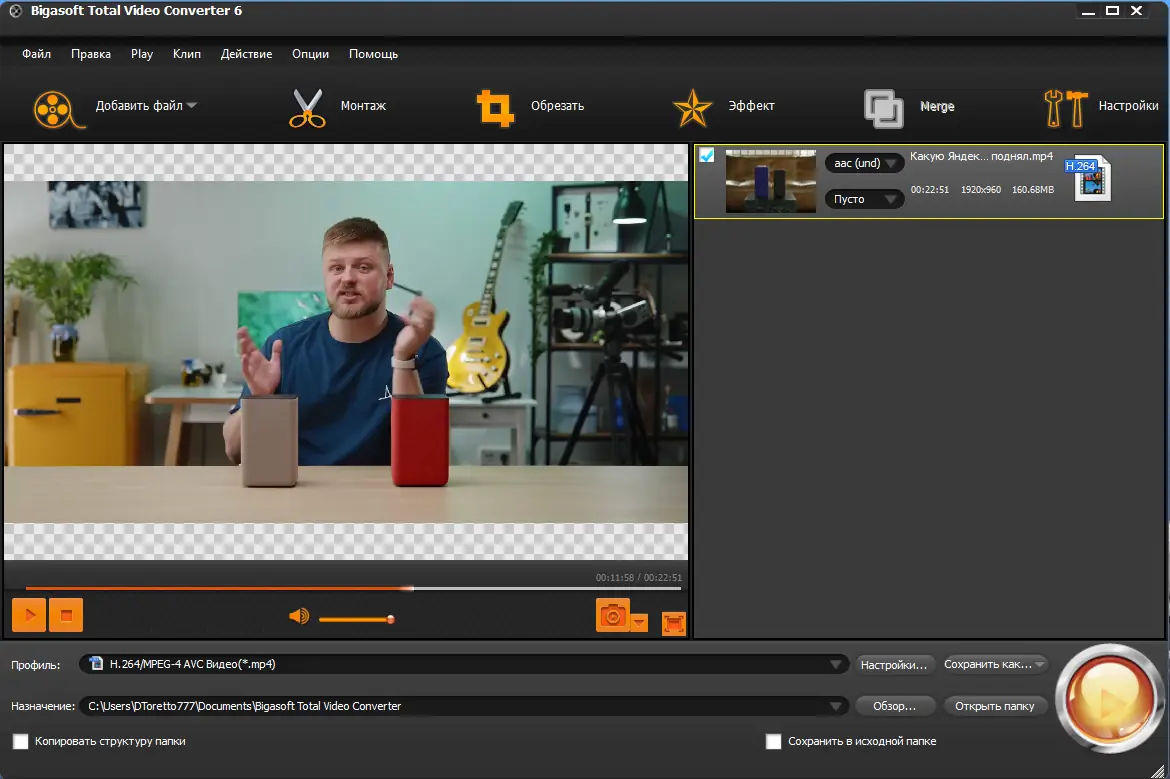The height and width of the screenshot is (779, 1170).
Task: Select the Crop (Обрезать) tool icon
Action: (x=494, y=108)
